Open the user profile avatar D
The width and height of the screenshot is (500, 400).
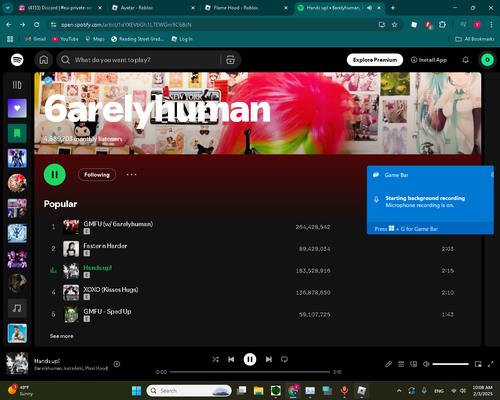tap(487, 60)
